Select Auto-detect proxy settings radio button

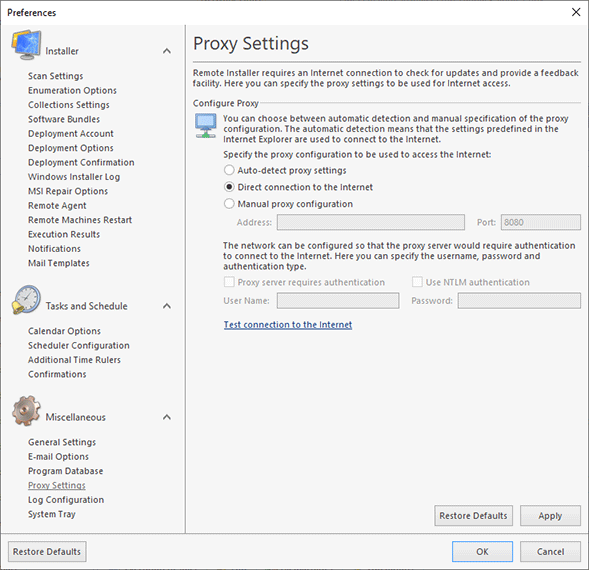pos(229,170)
